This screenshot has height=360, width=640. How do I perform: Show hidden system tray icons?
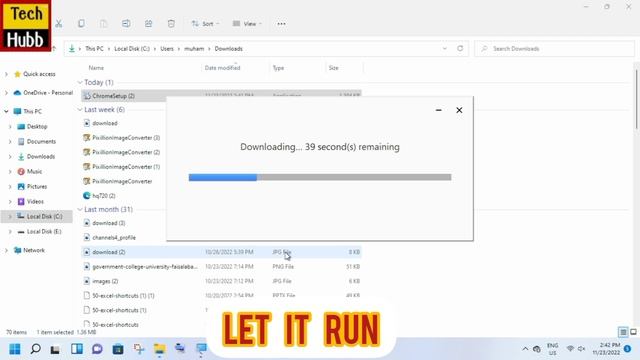525,349
